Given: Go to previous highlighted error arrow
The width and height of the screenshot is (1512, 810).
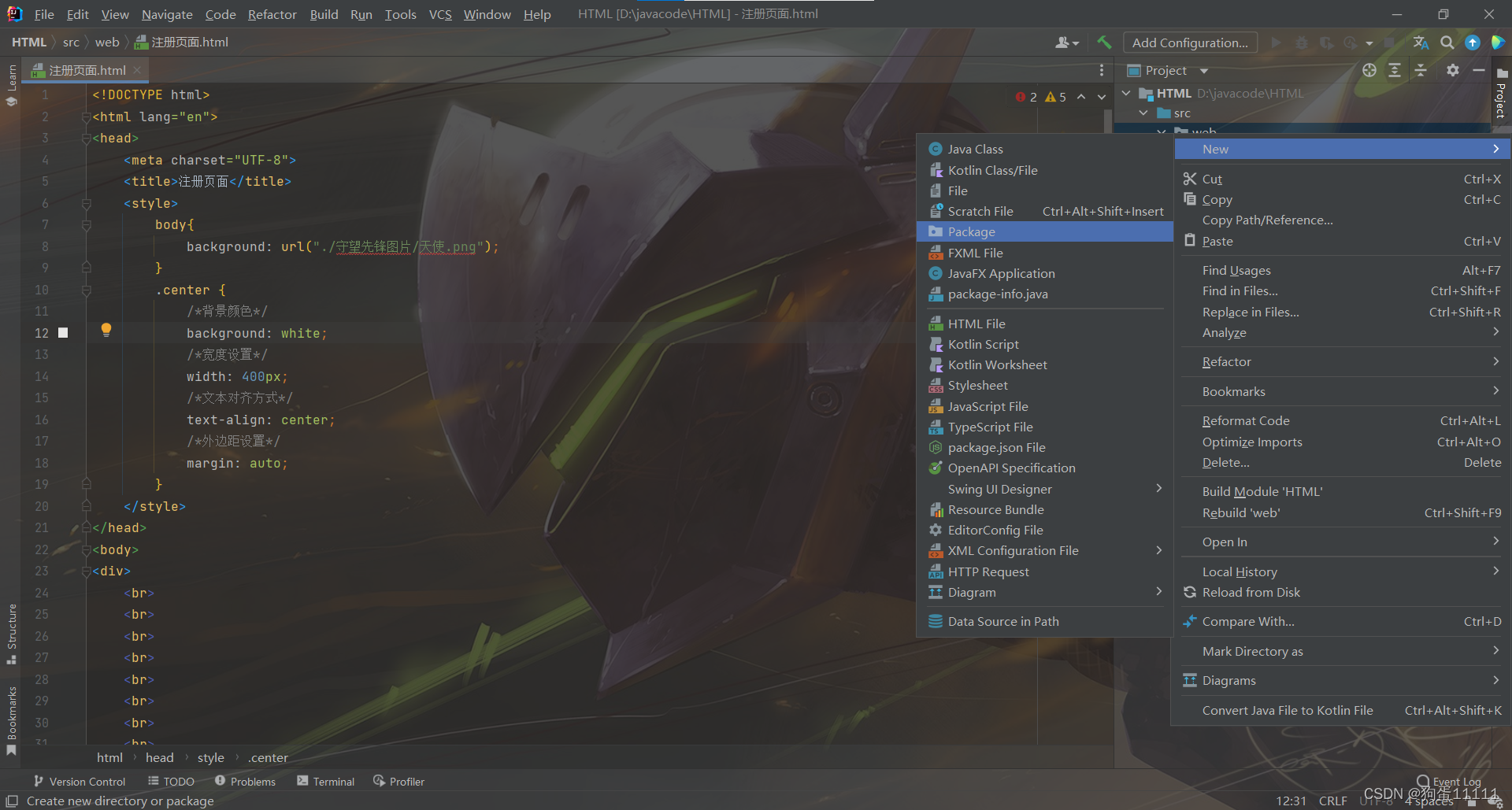Looking at the screenshot, I should click(x=1081, y=97).
